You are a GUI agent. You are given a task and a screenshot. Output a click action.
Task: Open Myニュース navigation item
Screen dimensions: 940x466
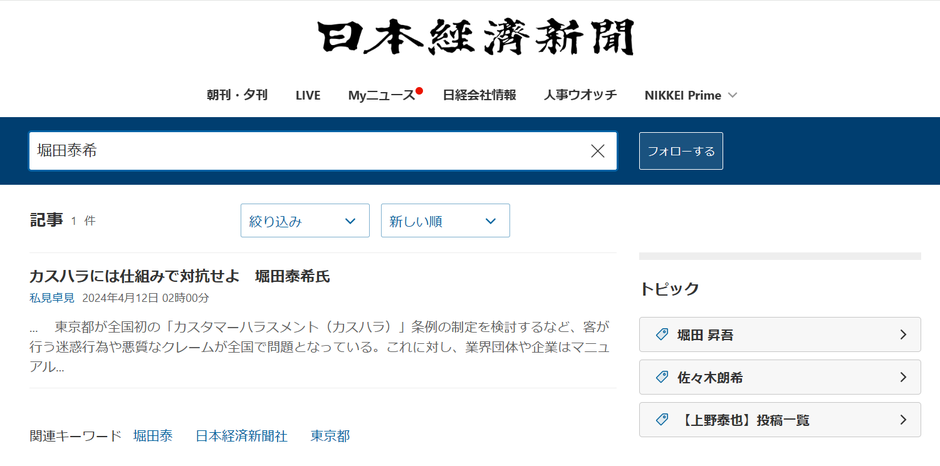pos(381,95)
